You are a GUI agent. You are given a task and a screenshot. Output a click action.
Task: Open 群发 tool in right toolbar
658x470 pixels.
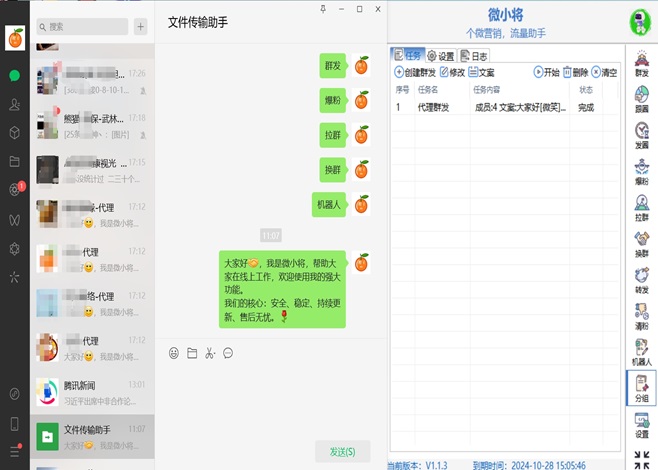(x=642, y=64)
